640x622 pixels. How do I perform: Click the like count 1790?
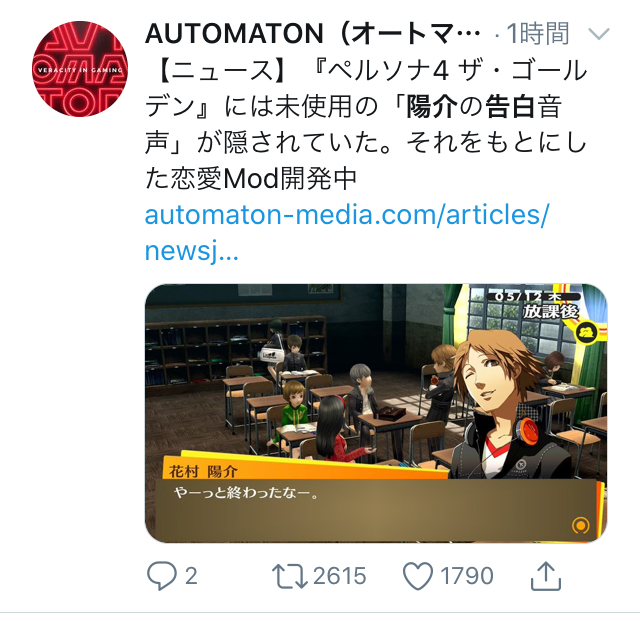pos(467,576)
